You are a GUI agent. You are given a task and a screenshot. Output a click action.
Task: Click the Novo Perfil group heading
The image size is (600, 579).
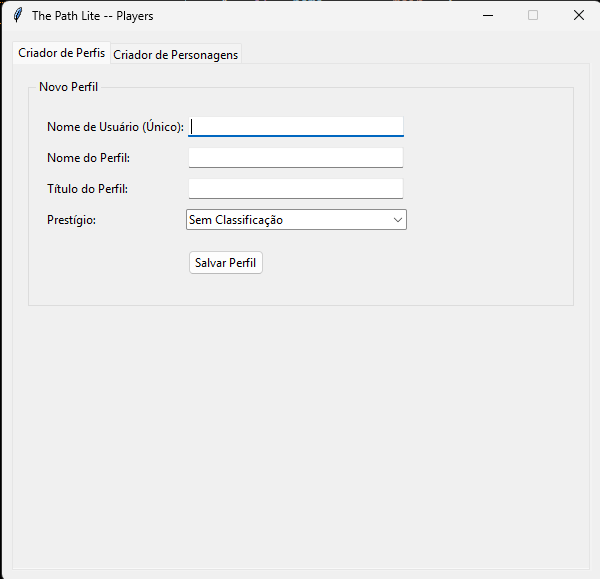[x=68, y=87]
